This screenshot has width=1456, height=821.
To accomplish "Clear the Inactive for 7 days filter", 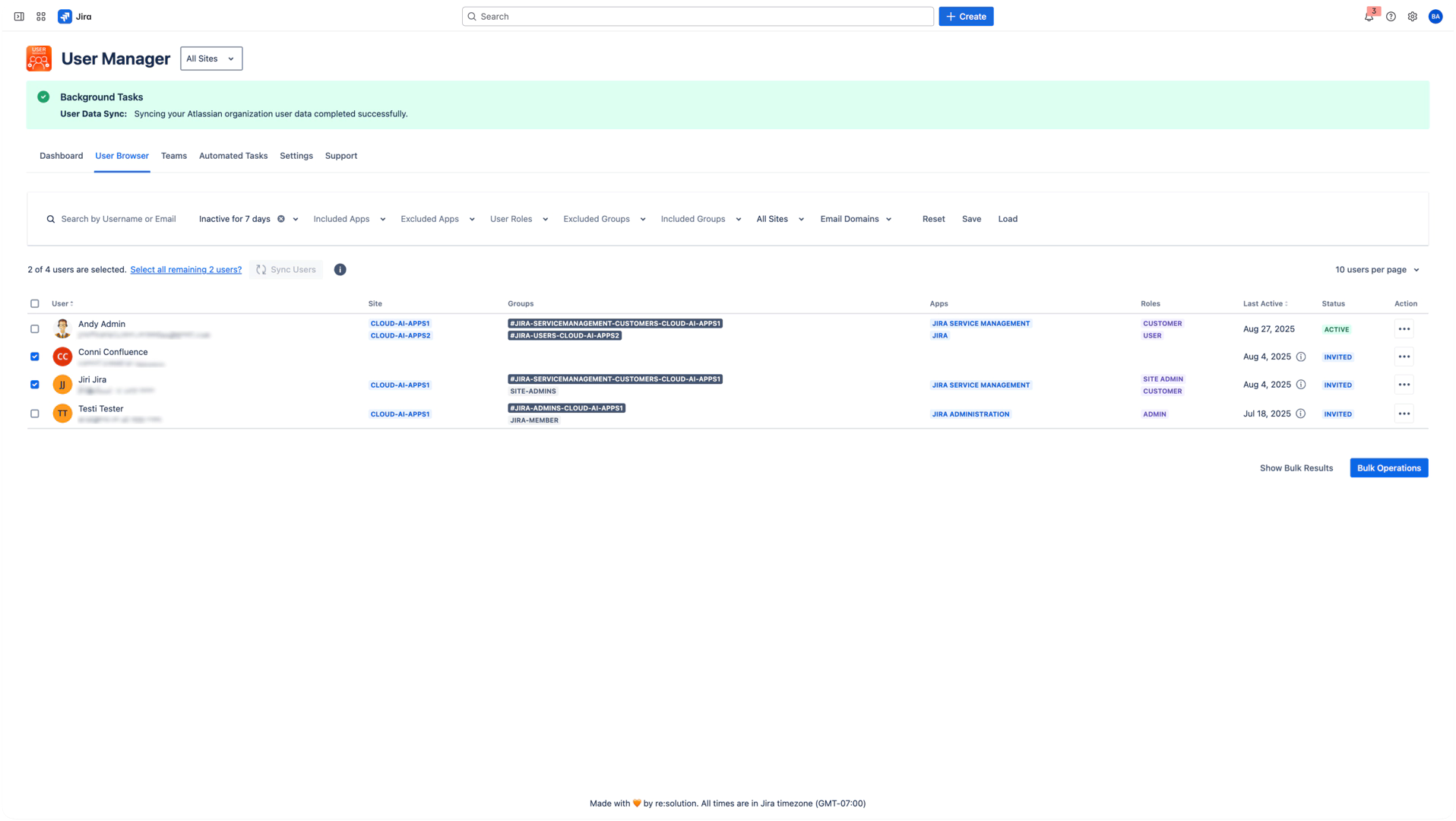I will 281,219.
